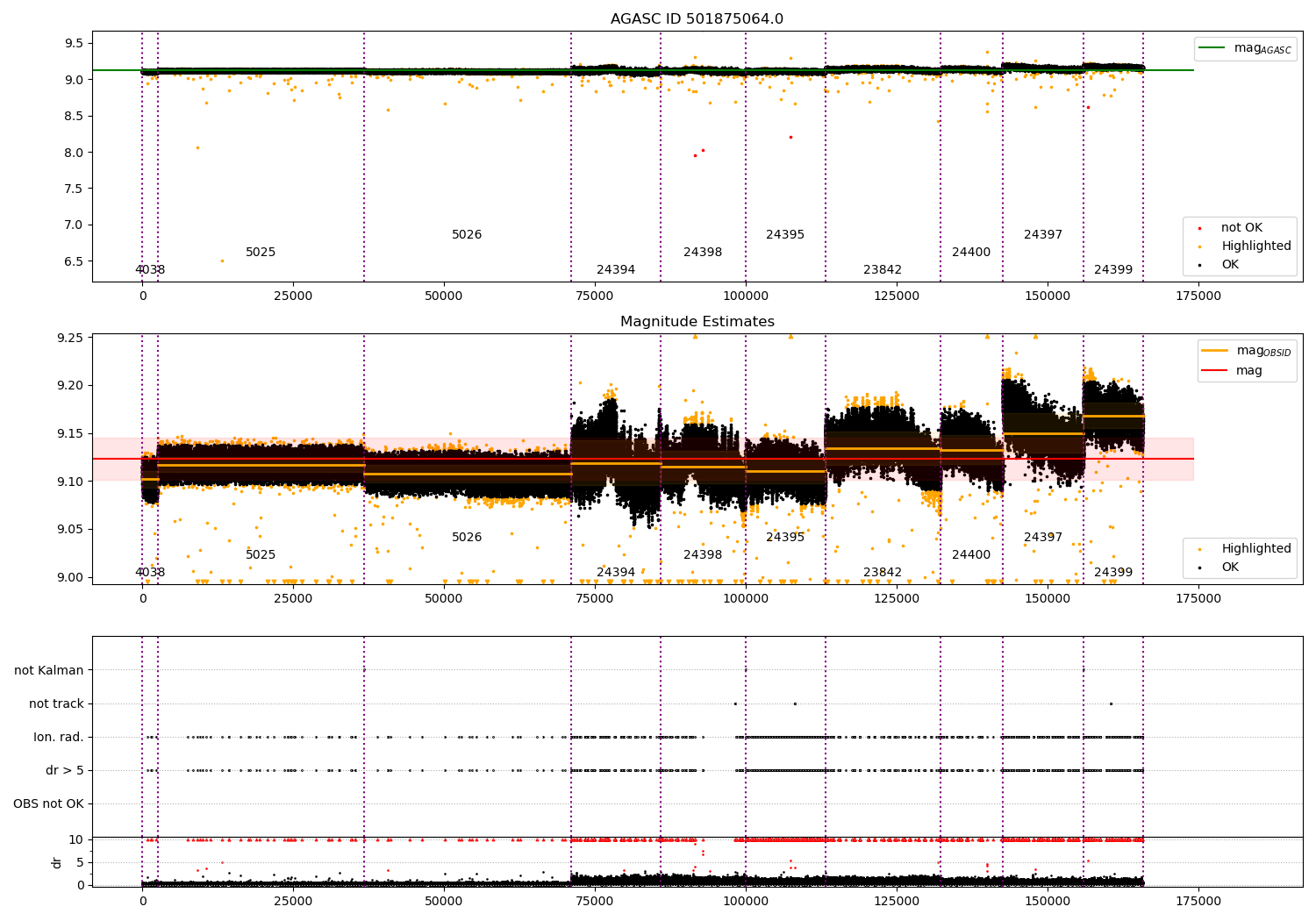Click obsid label 24395 in Magnitude Estimates plot

click(x=785, y=538)
